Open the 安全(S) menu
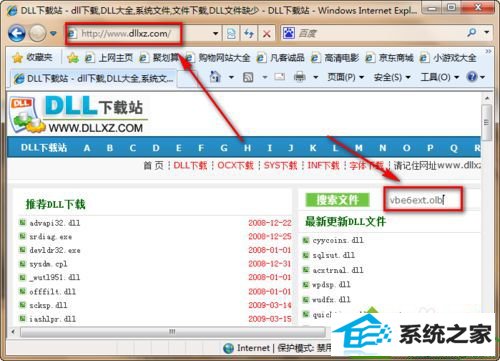 [x=392, y=77]
